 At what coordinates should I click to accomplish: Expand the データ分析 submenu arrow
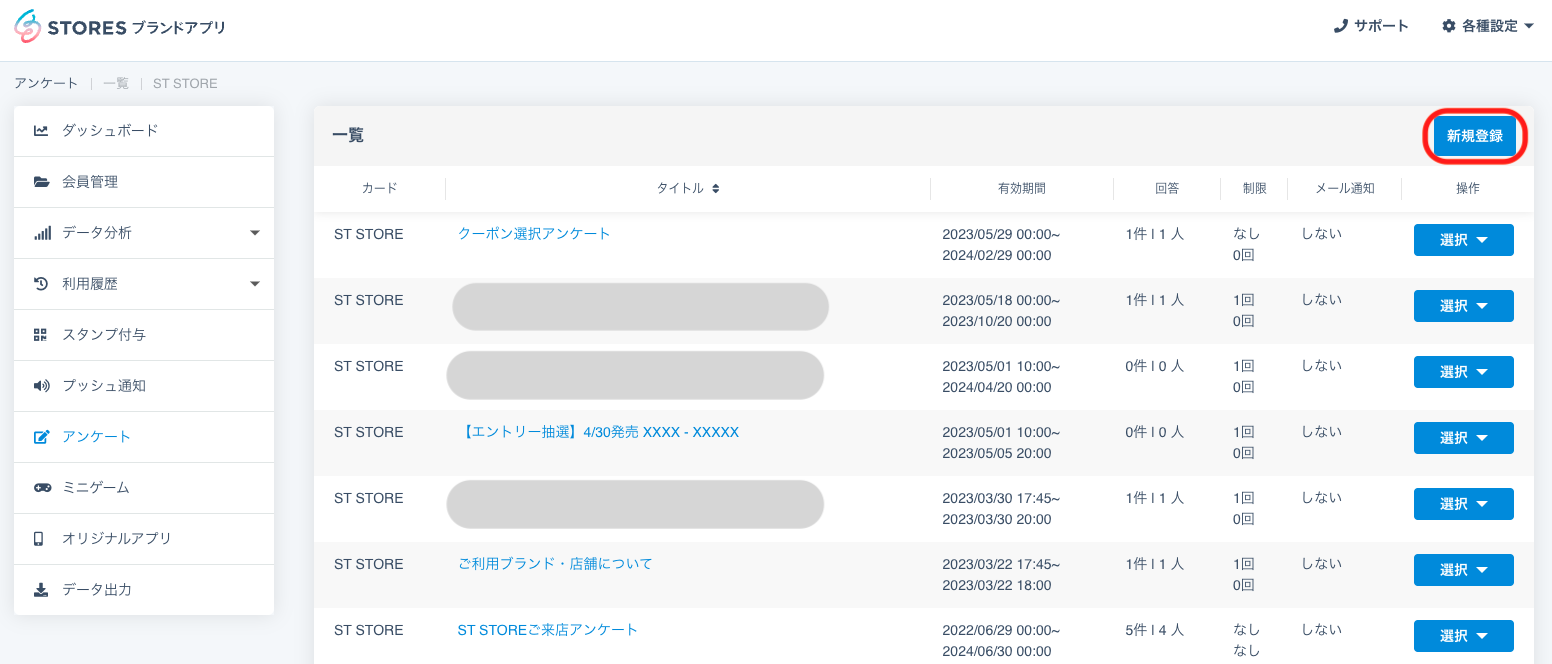pos(254,233)
